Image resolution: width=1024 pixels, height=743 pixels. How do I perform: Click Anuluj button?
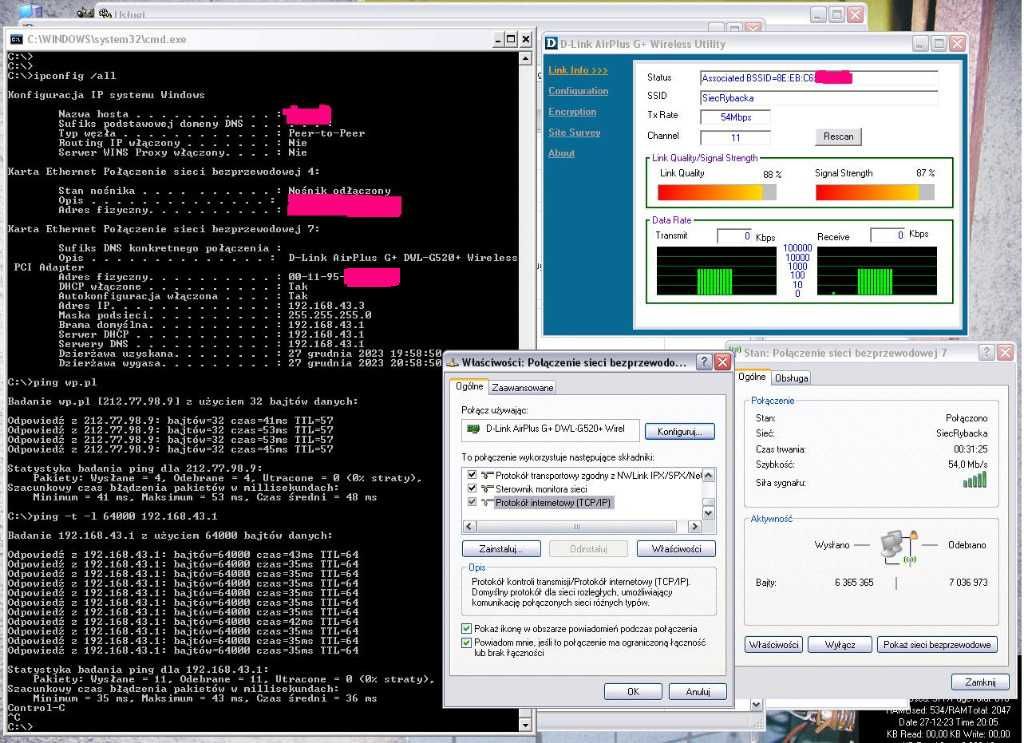697,691
